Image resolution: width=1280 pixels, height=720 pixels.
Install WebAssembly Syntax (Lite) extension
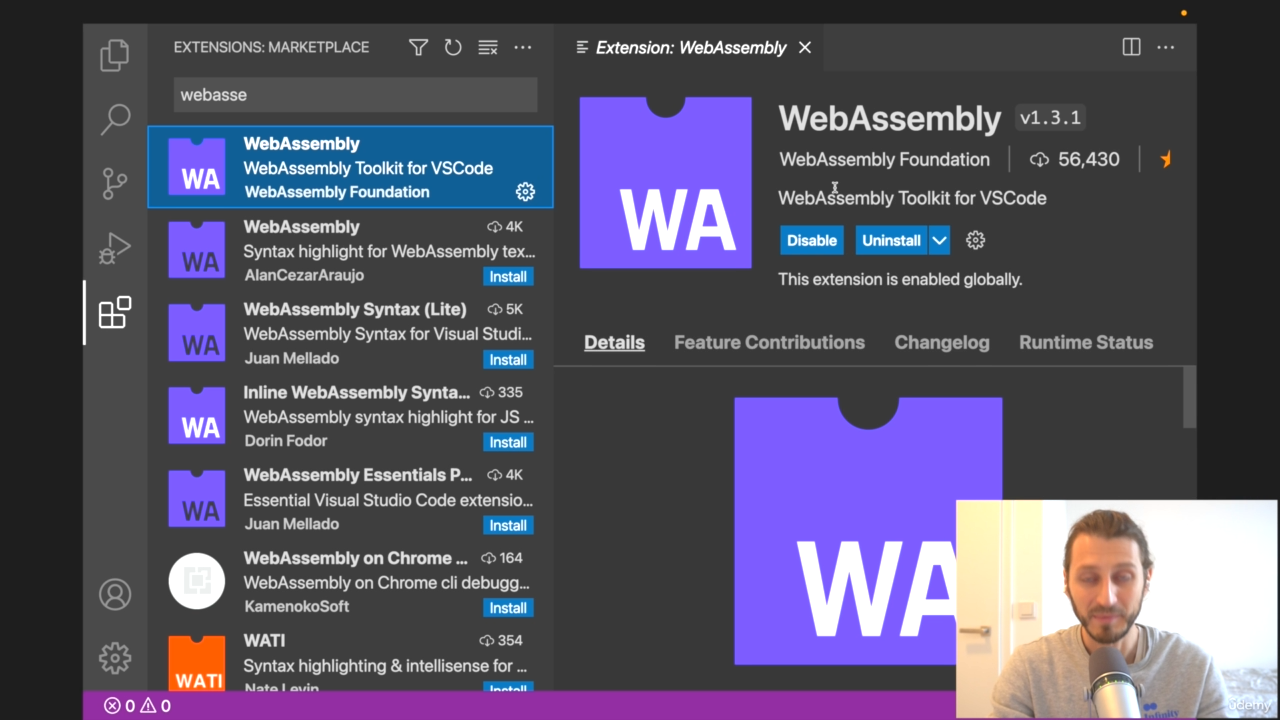[508, 359]
